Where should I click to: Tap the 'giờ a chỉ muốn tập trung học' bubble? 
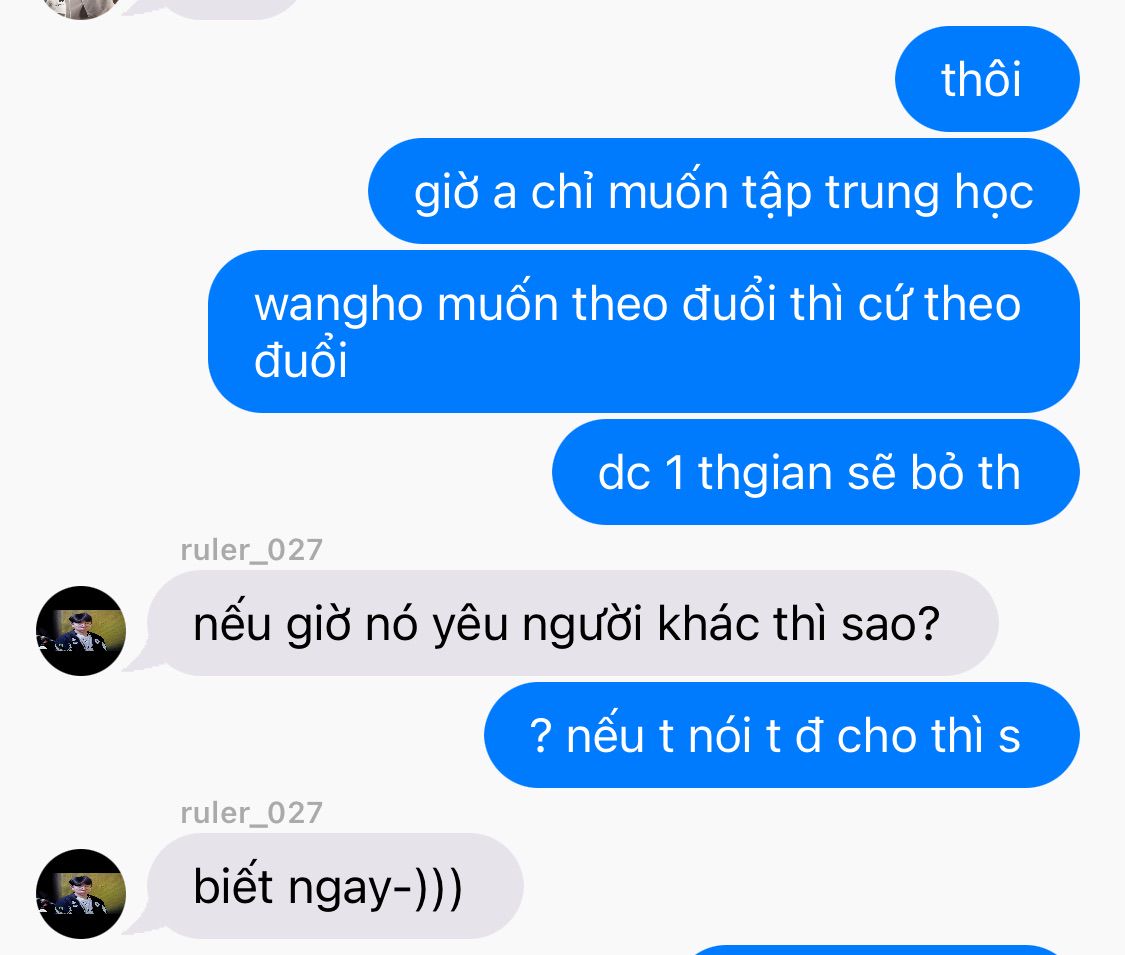(x=724, y=191)
